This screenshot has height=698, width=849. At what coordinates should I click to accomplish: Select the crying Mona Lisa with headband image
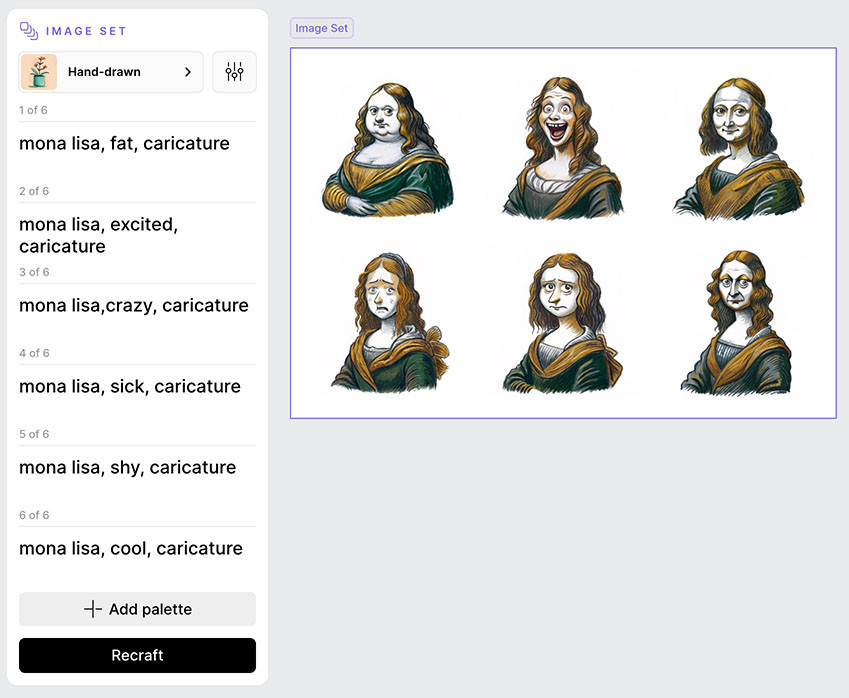(389, 322)
